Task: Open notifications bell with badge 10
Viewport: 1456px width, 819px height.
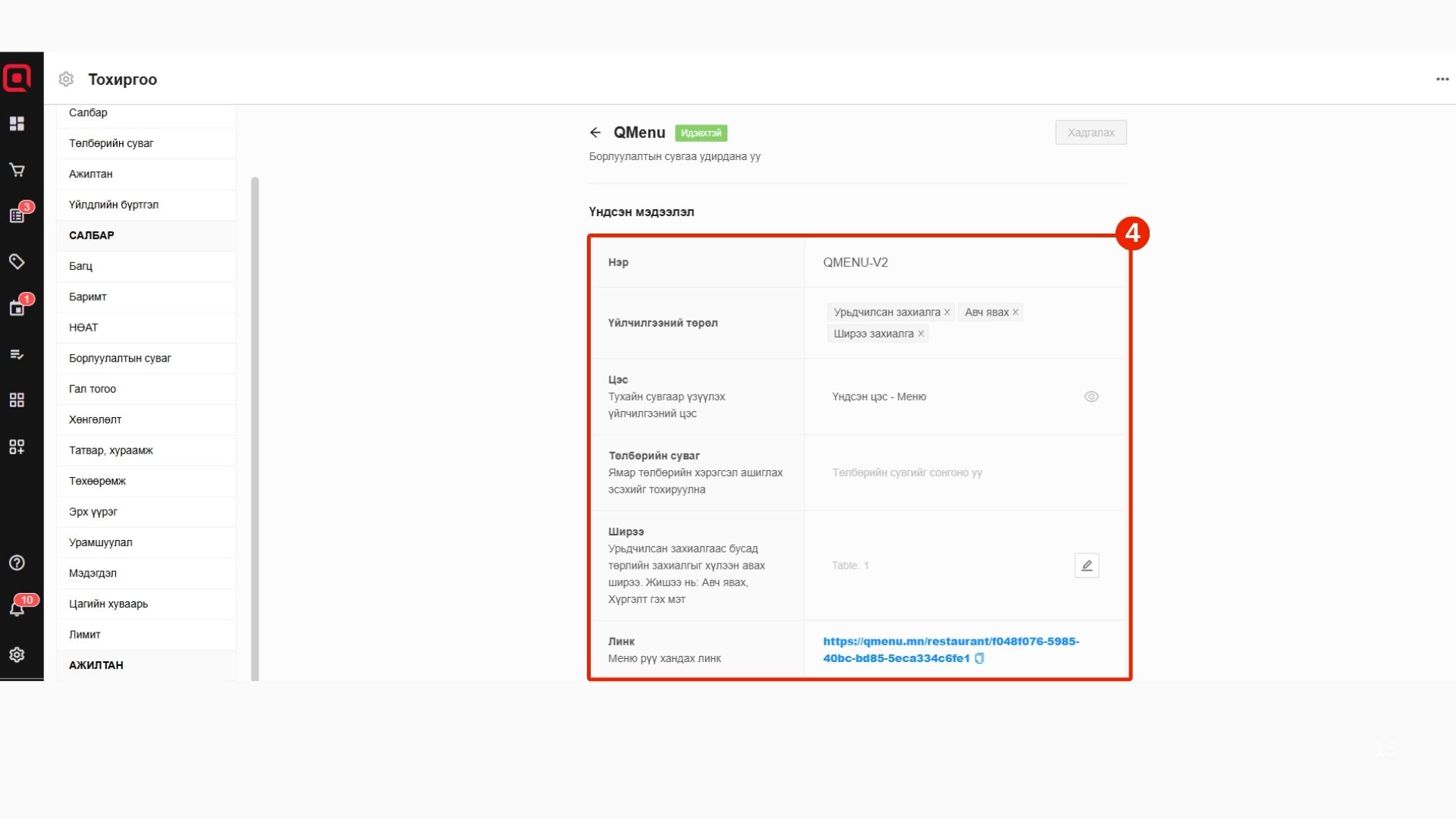Action: coord(17,609)
